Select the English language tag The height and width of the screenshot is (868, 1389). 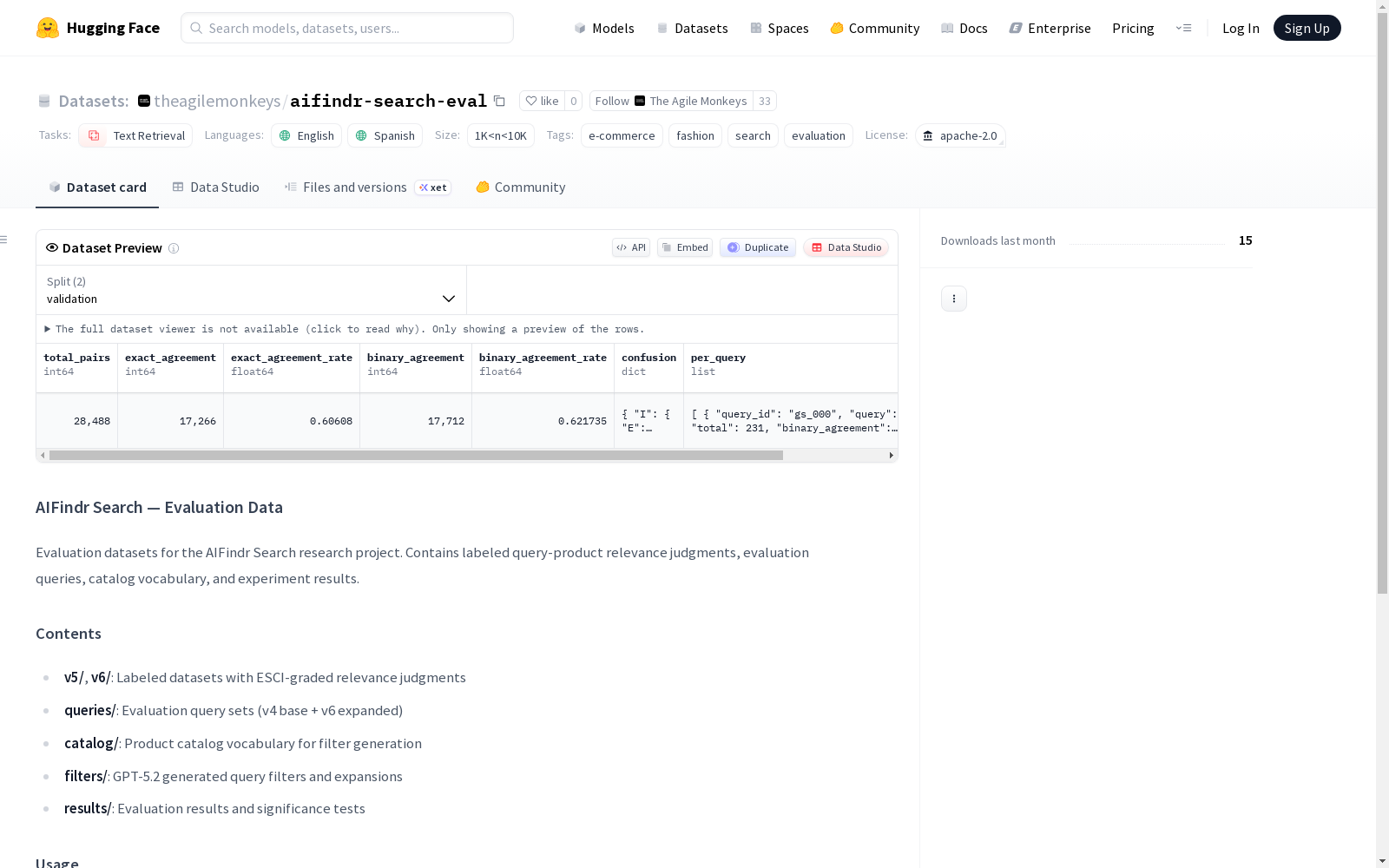point(306,135)
